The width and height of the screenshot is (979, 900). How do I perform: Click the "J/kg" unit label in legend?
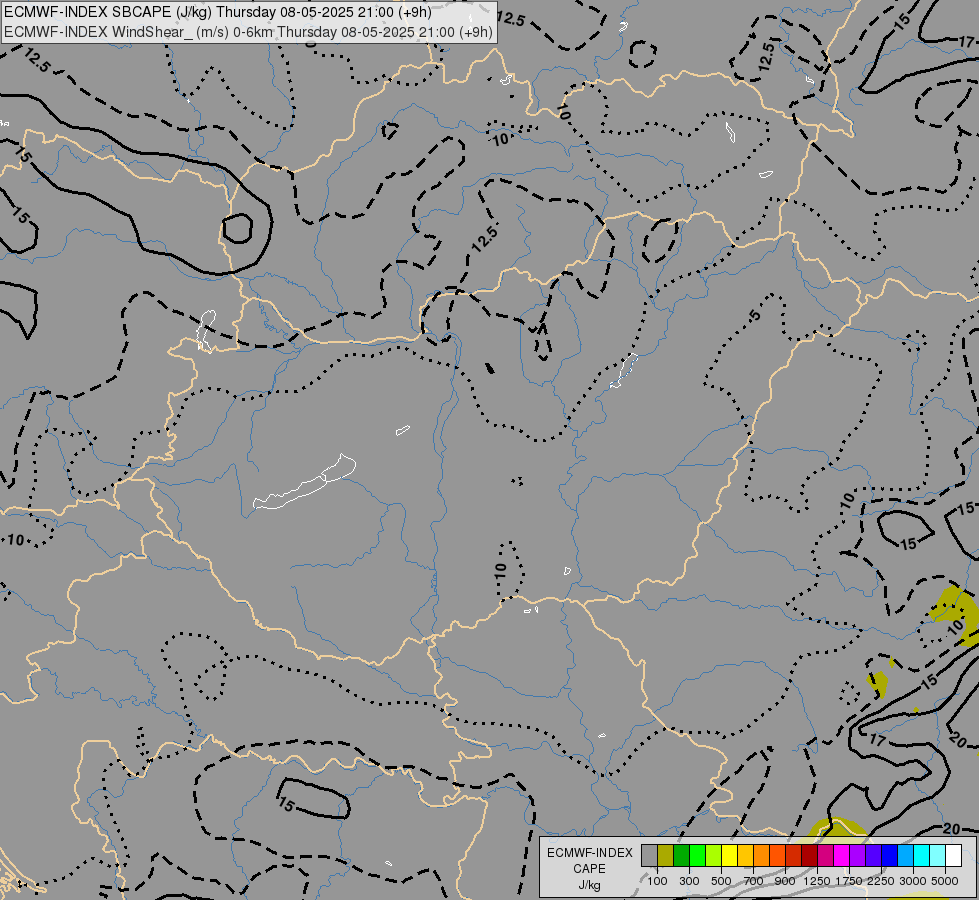pos(589,886)
